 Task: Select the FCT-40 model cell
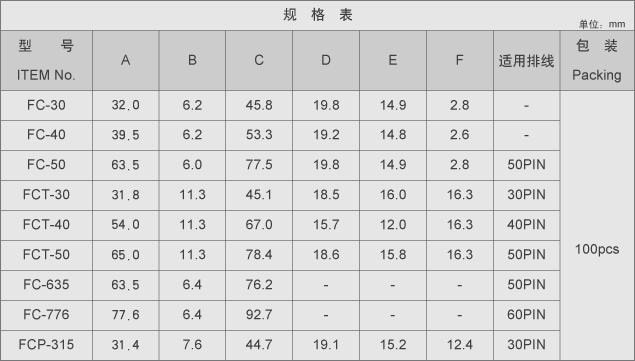pyautogui.click(x=46, y=225)
